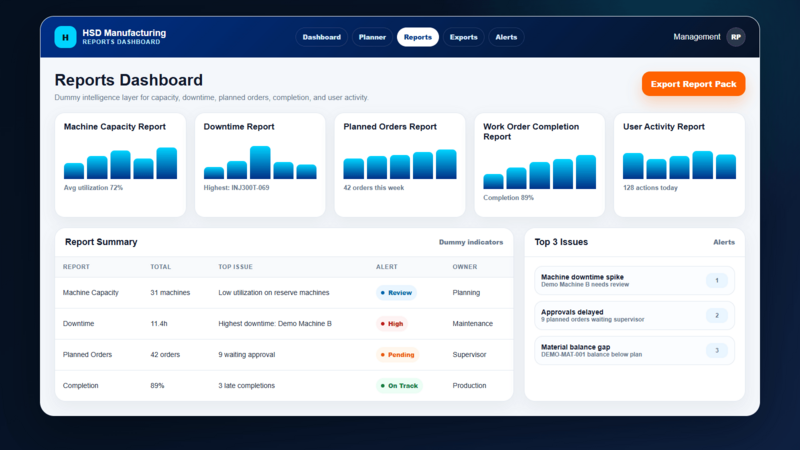Click rank badge 3 on Material balance gap
Viewport: 800px width, 450px height.
coord(717,351)
